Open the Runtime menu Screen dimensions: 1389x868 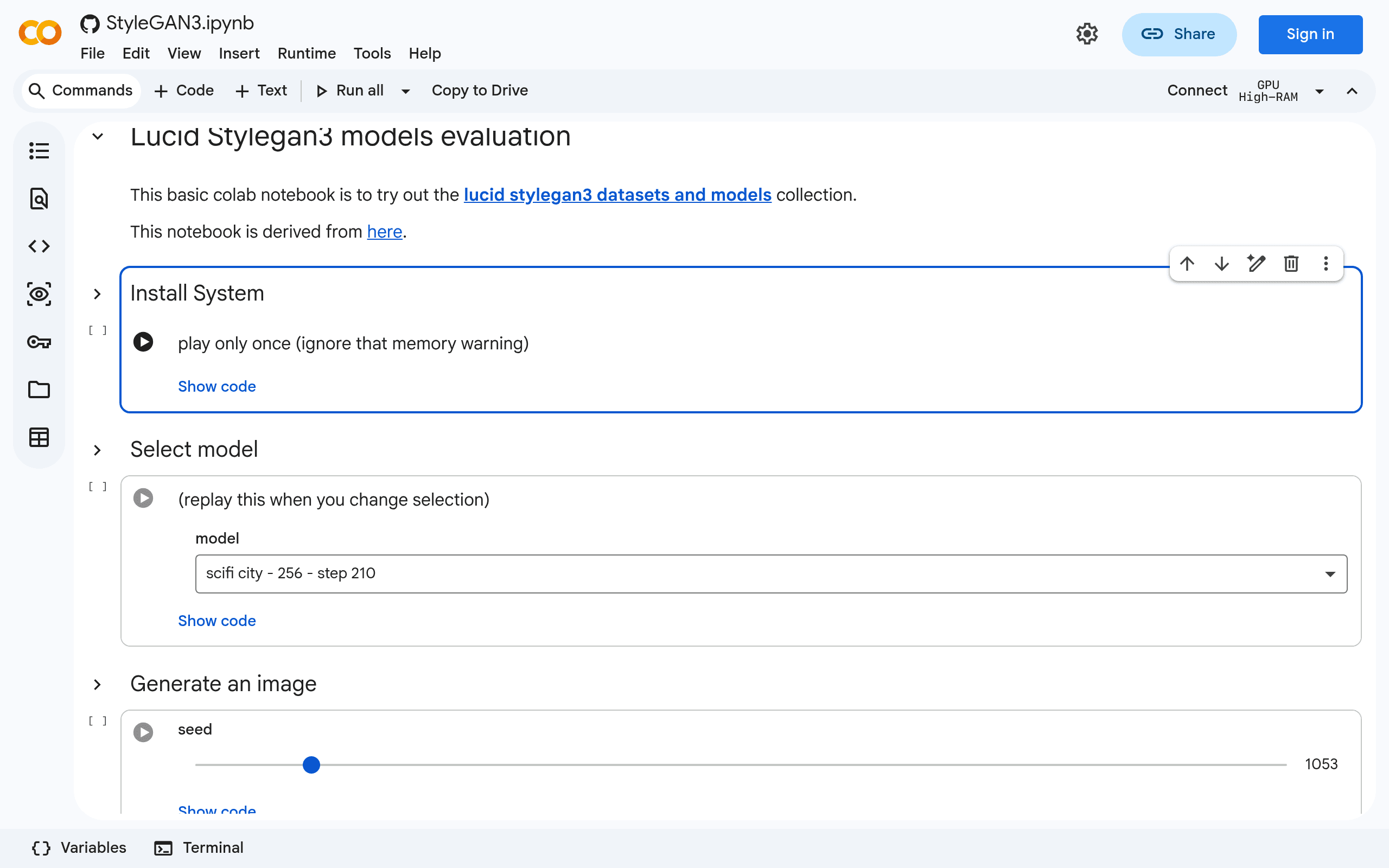pos(307,53)
